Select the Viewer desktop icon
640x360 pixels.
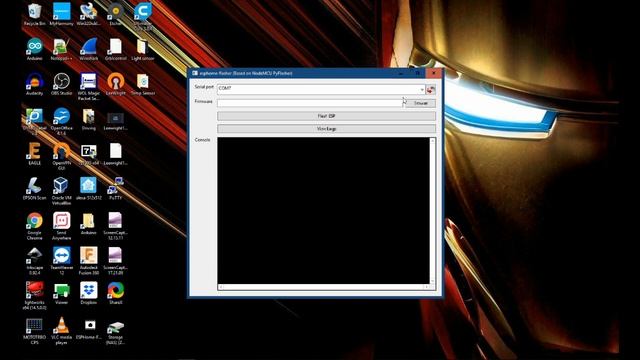61,293
